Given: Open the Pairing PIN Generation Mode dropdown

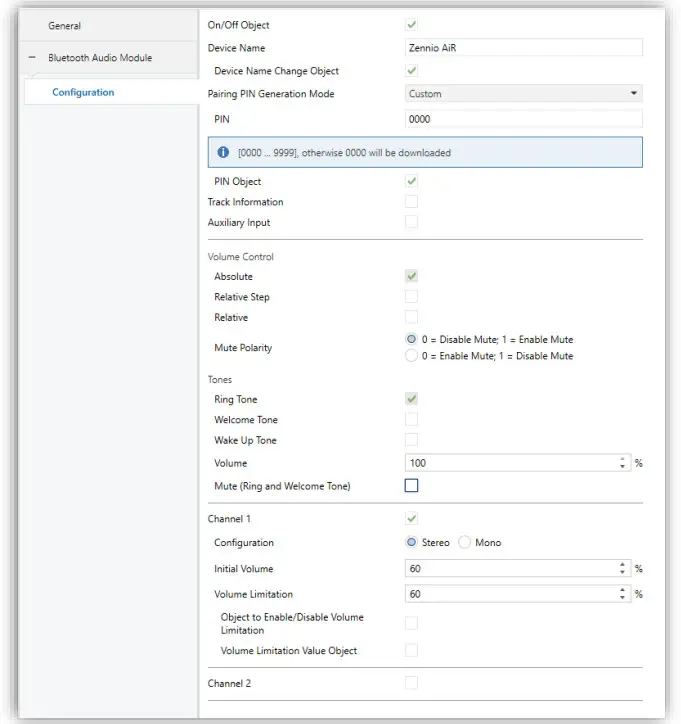Looking at the screenshot, I should coord(524,94).
